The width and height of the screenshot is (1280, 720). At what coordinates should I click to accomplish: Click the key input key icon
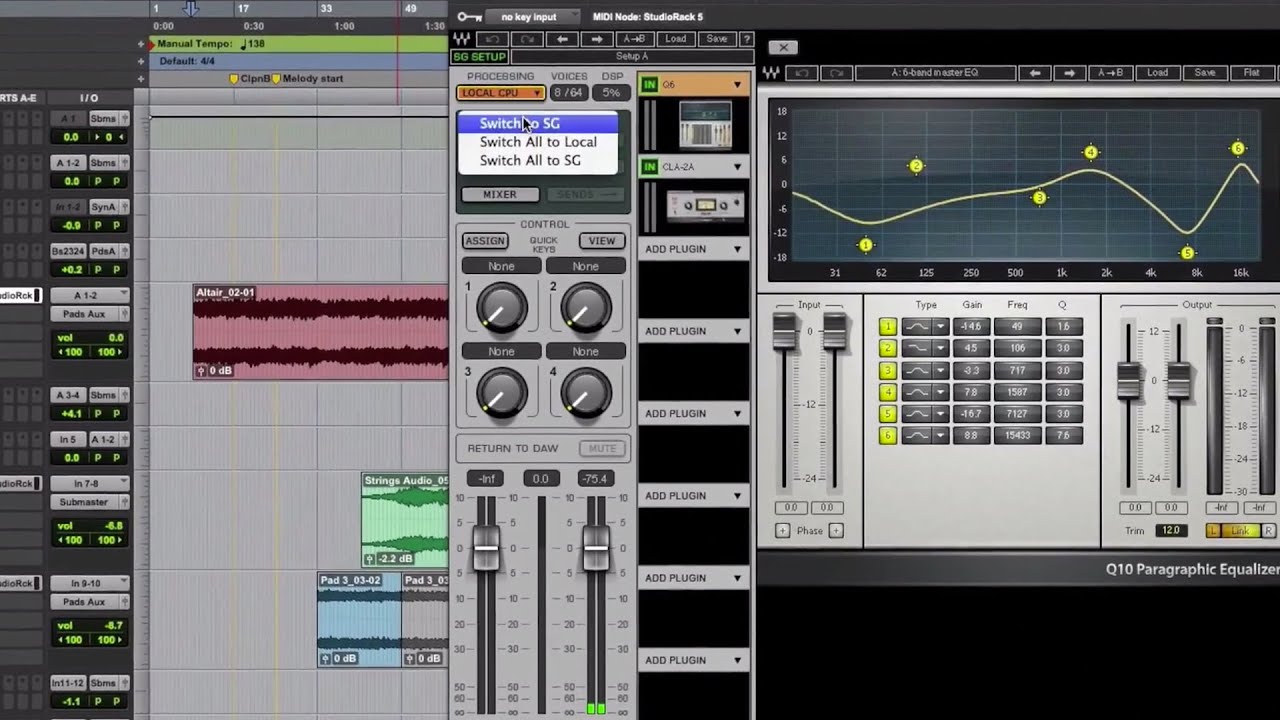tap(467, 17)
